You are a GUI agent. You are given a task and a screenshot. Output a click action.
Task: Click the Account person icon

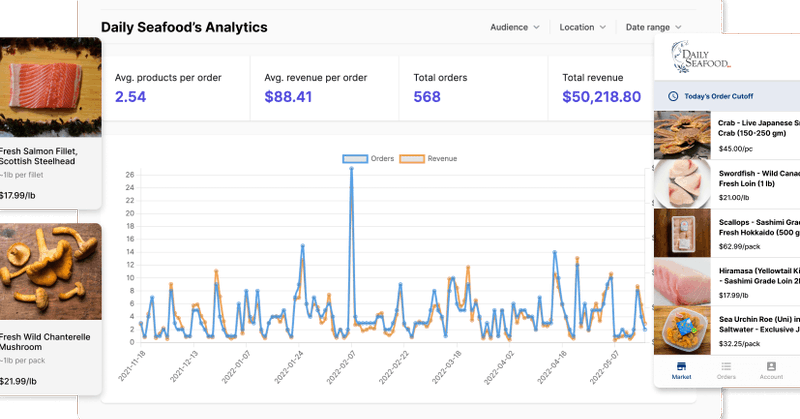pos(771,366)
